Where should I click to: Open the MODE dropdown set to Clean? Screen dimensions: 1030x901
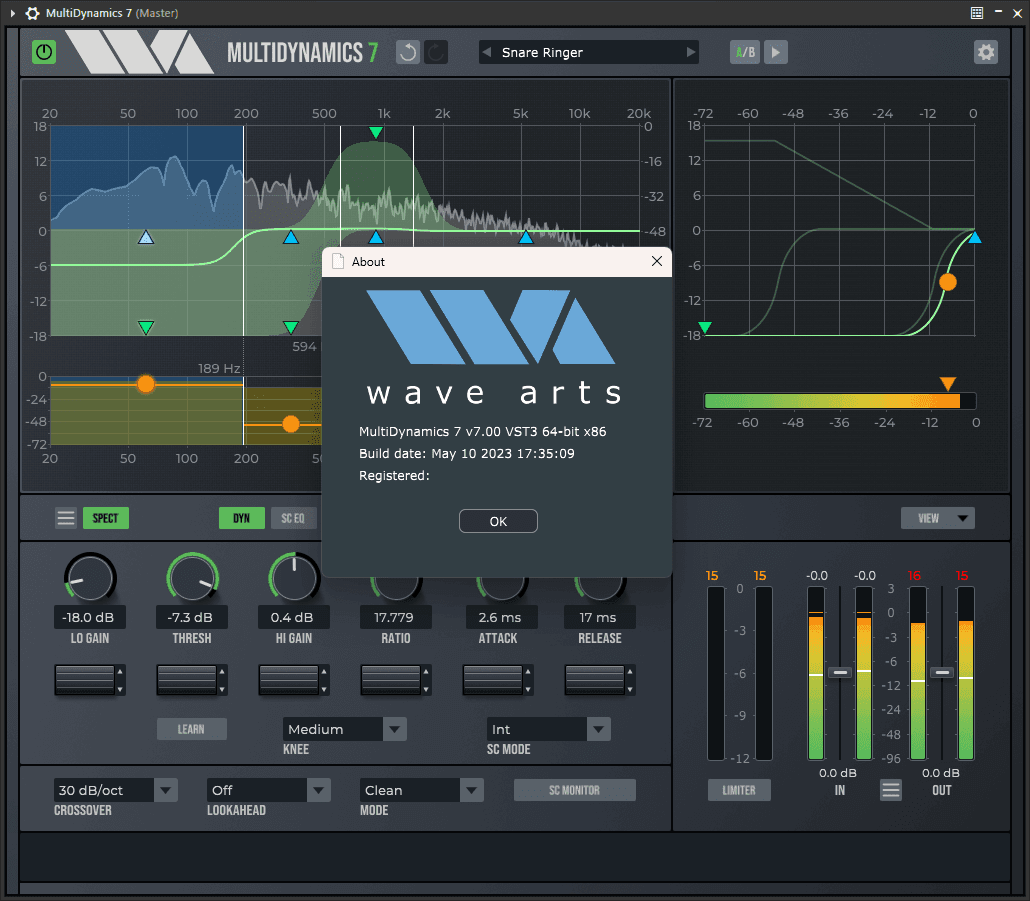(421, 790)
